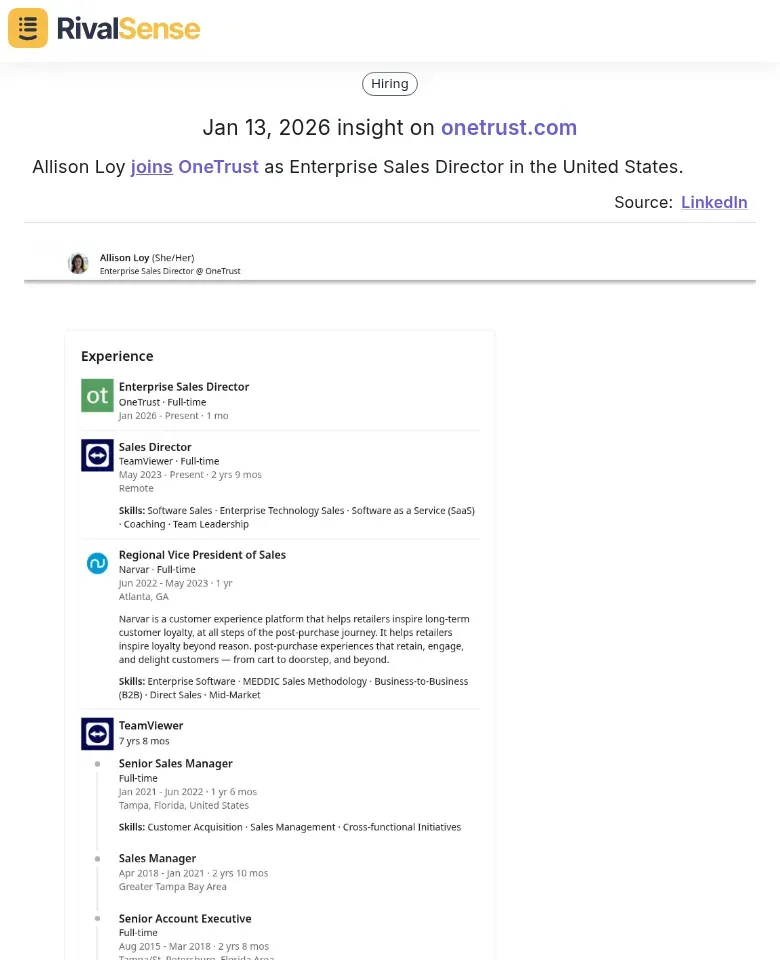Image resolution: width=780 pixels, height=960 pixels.
Task: Click the Hiring tag badge
Action: (x=390, y=84)
